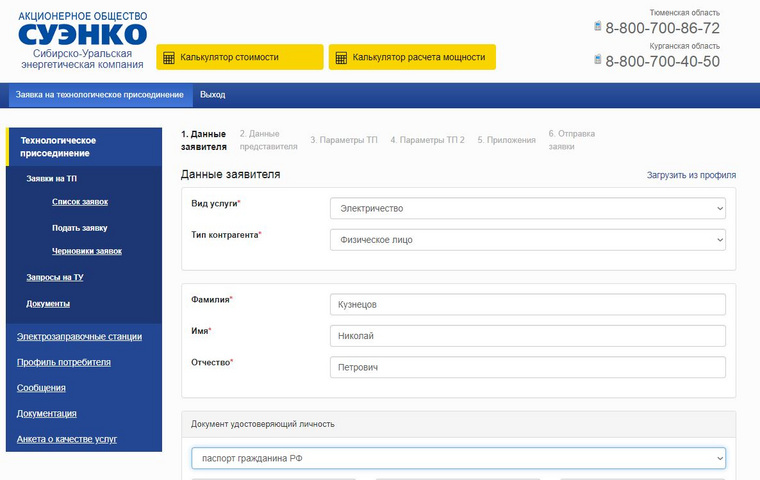This screenshot has width=760, height=480.
Task: Click the calculator icon beside Калькулятор расчета мощности
Action: point(341,58)
